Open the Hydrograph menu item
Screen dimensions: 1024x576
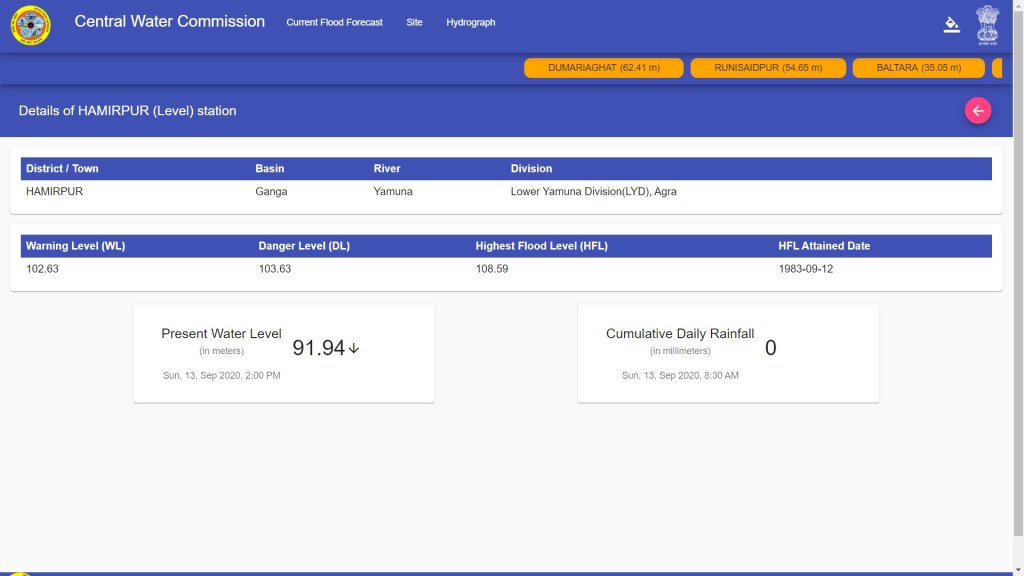pos(470,22)
